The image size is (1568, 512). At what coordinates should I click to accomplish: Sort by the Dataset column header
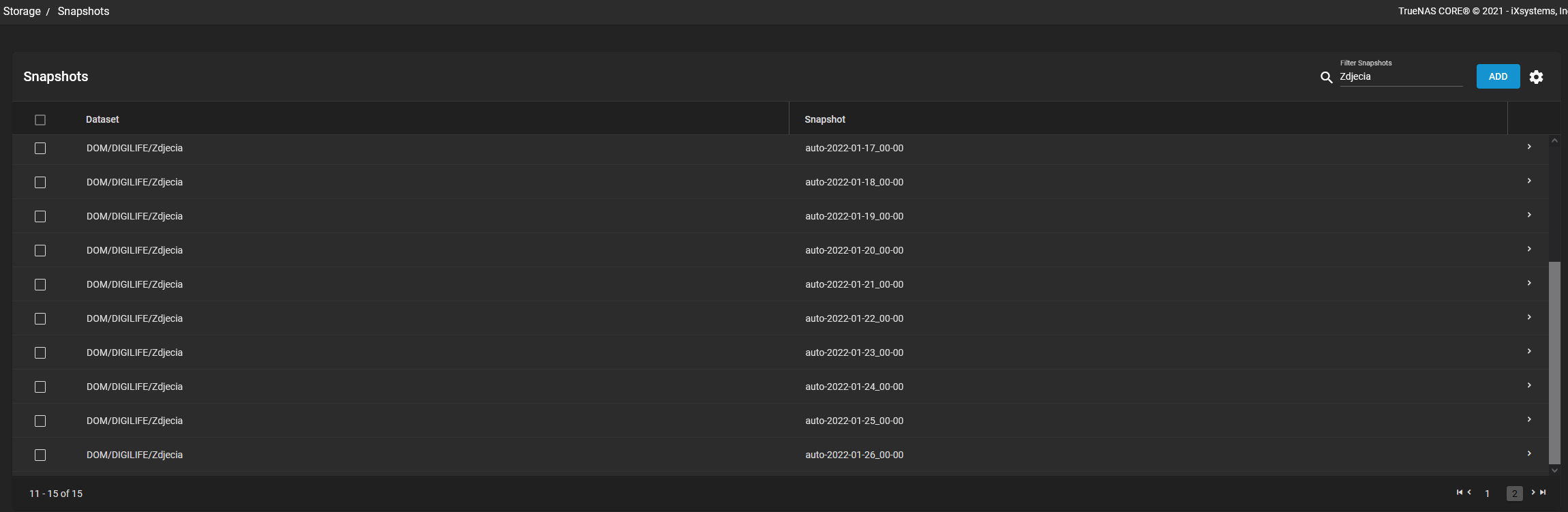point(102,119)
